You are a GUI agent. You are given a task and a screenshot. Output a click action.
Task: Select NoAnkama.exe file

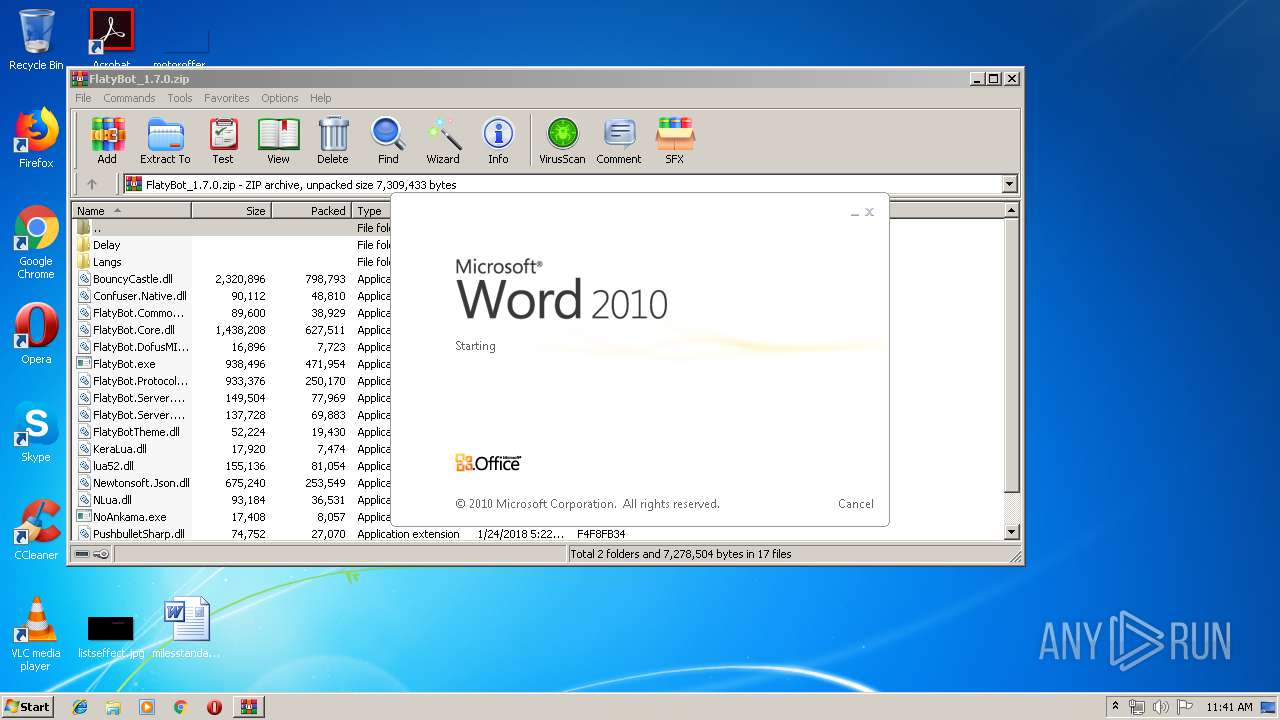tap(129, 517)
